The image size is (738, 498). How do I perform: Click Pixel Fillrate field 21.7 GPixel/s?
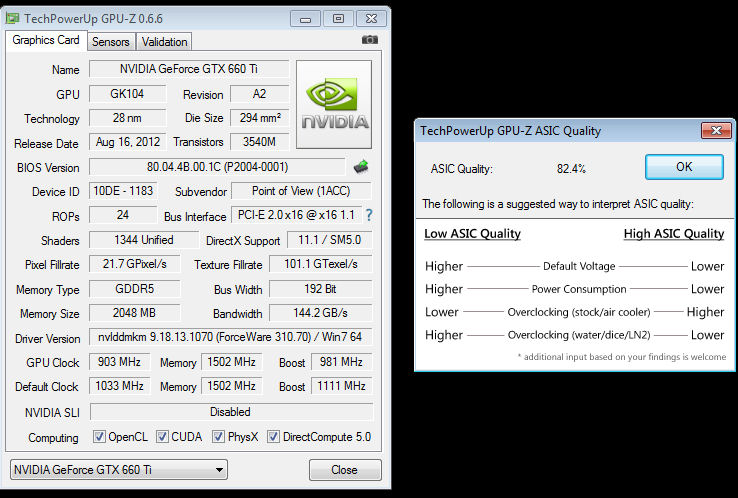click(x=135, y=264)
